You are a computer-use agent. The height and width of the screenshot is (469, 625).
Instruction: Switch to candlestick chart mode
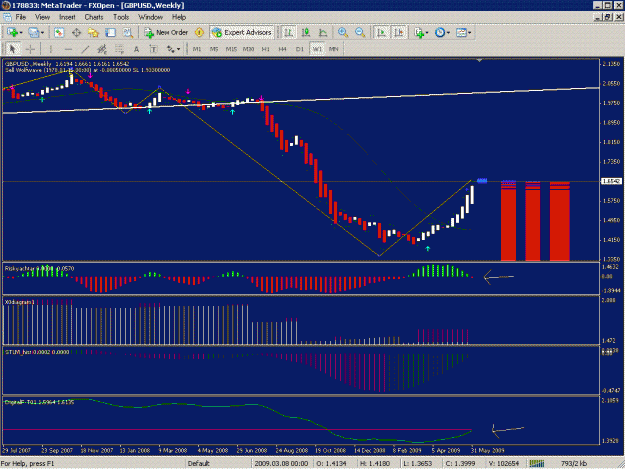click(x=306, y=32)
